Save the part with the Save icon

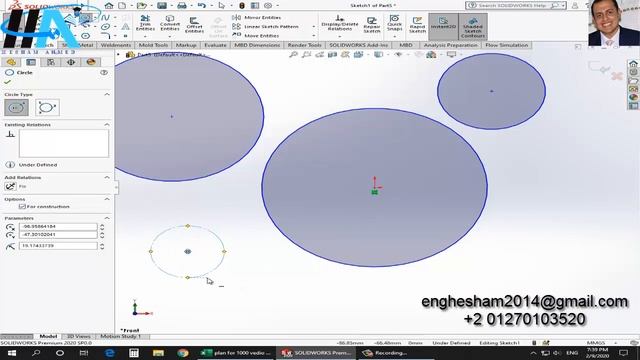click(162, 5)
